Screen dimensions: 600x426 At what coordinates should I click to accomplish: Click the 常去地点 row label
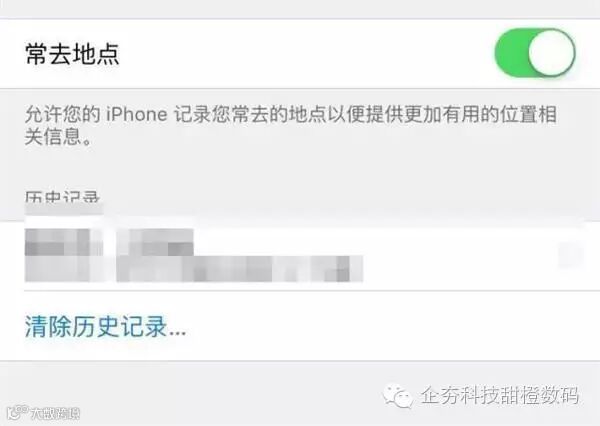point(72,54)
